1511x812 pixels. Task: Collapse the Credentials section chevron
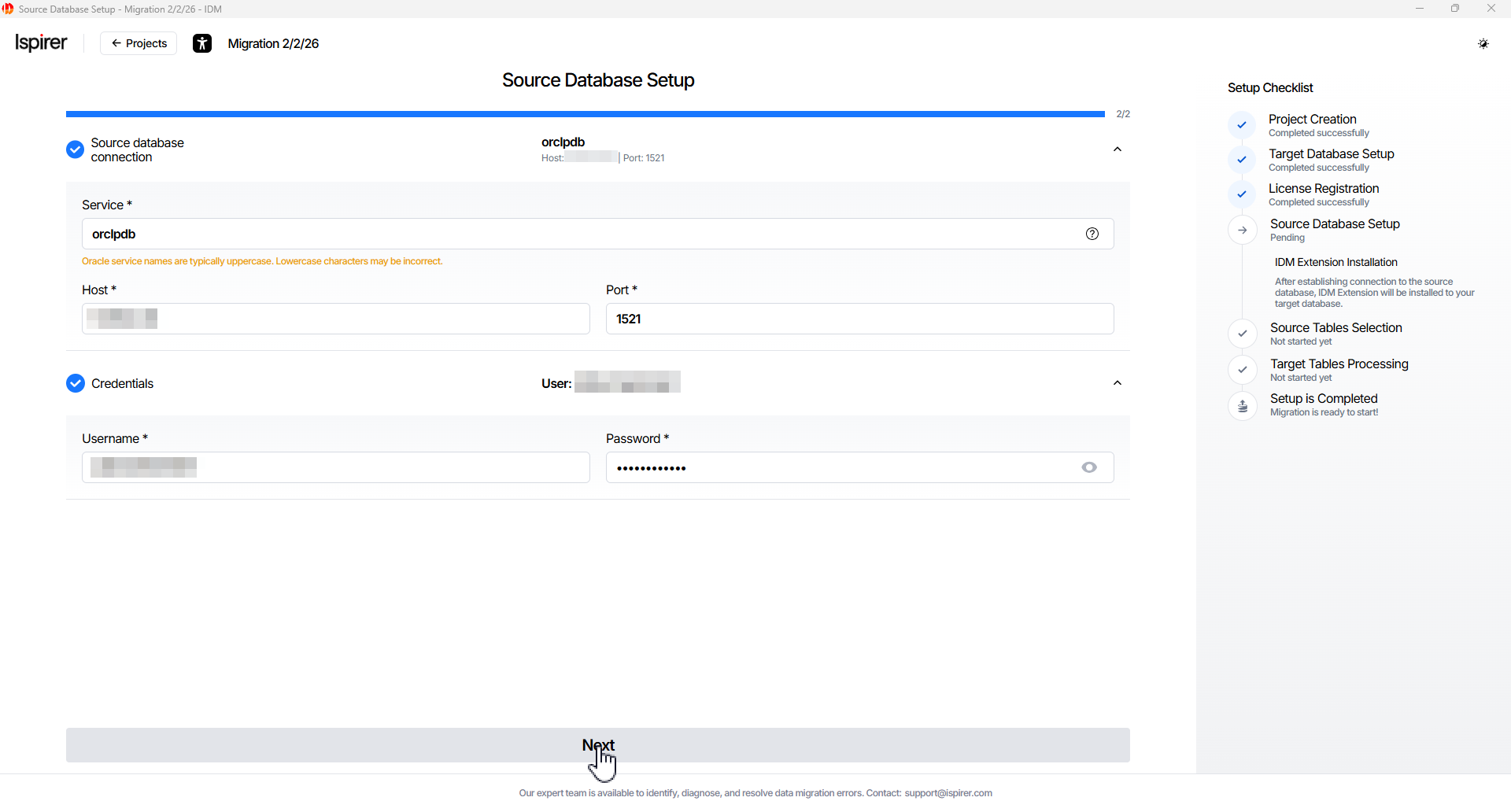pos(1117,383)
